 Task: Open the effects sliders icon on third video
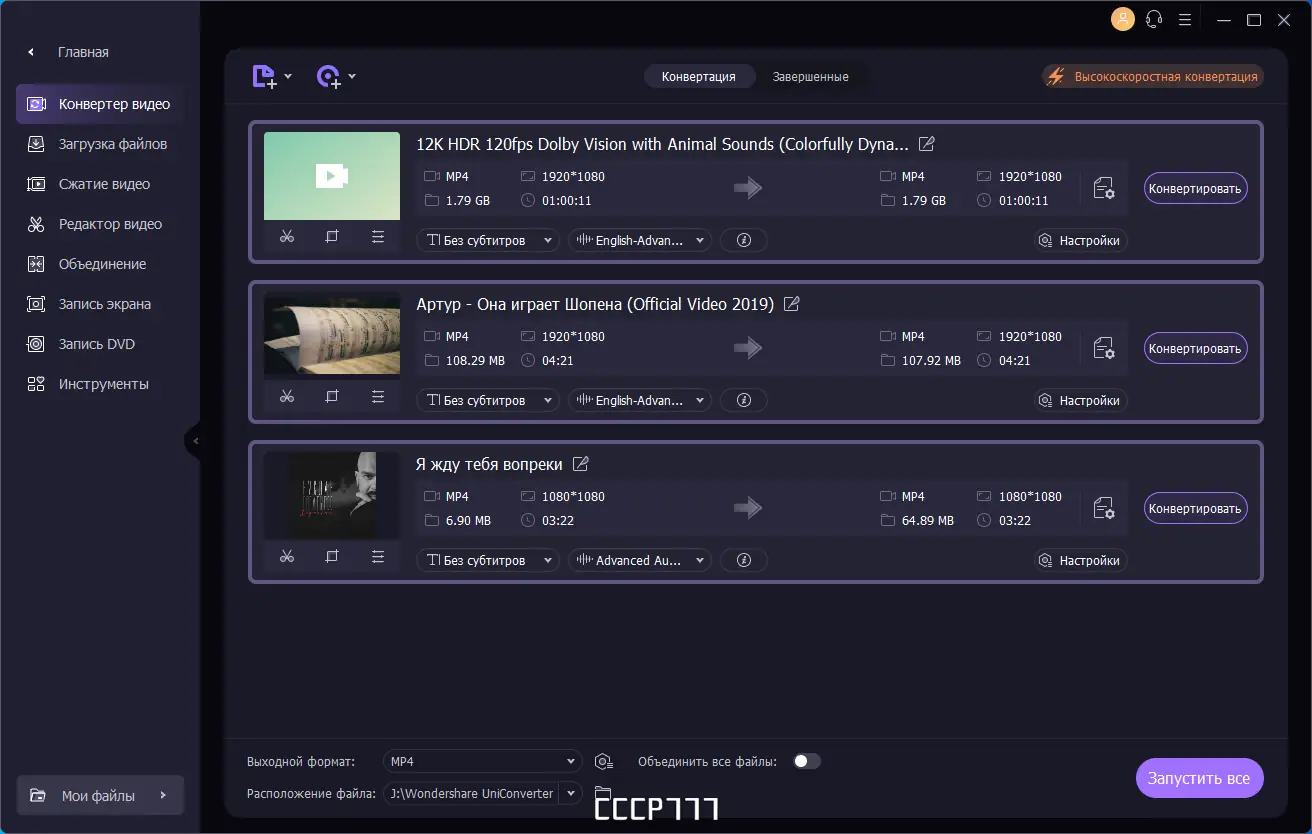(x=377, y=557)
